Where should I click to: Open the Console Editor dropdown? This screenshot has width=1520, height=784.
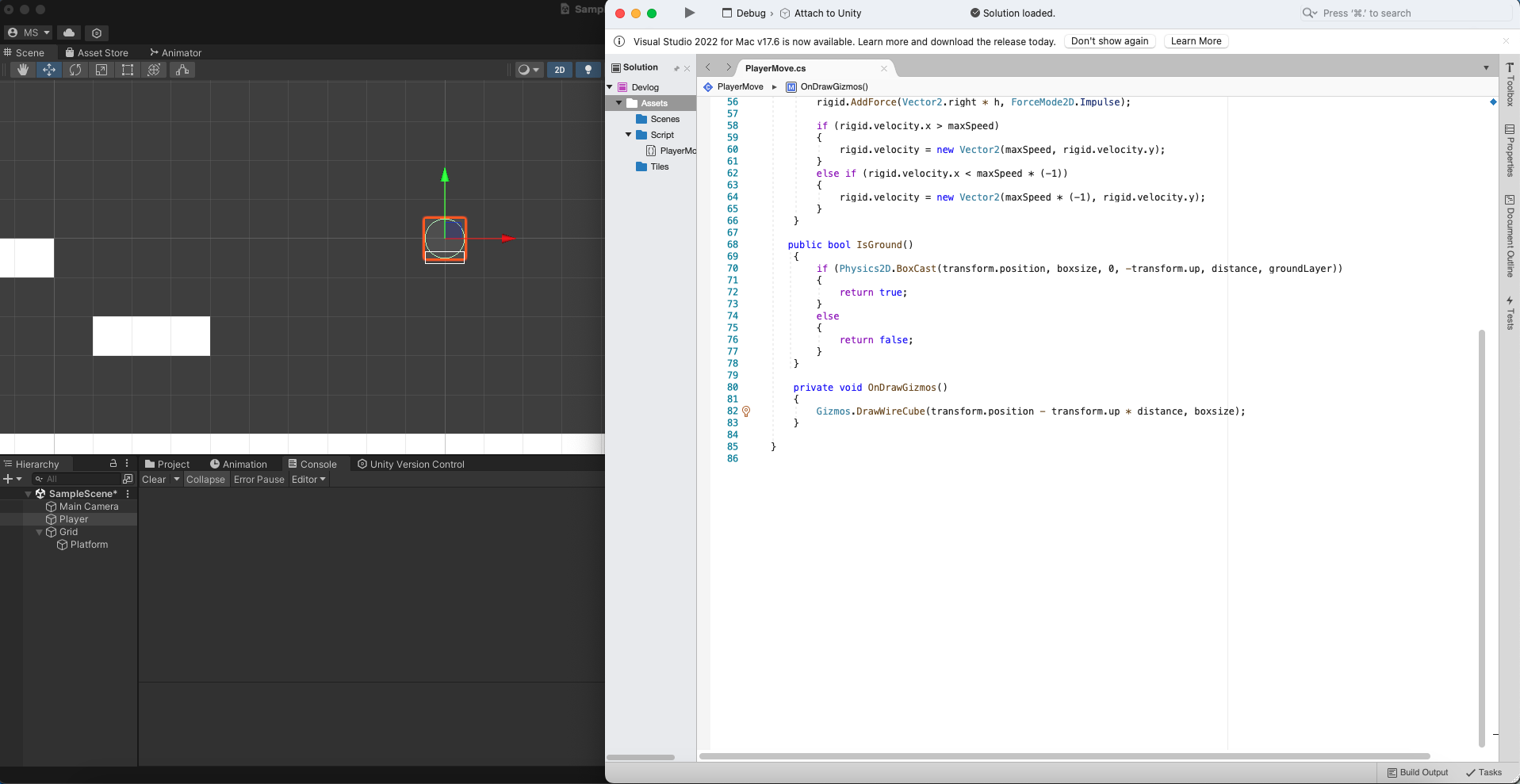coord(308,480)
